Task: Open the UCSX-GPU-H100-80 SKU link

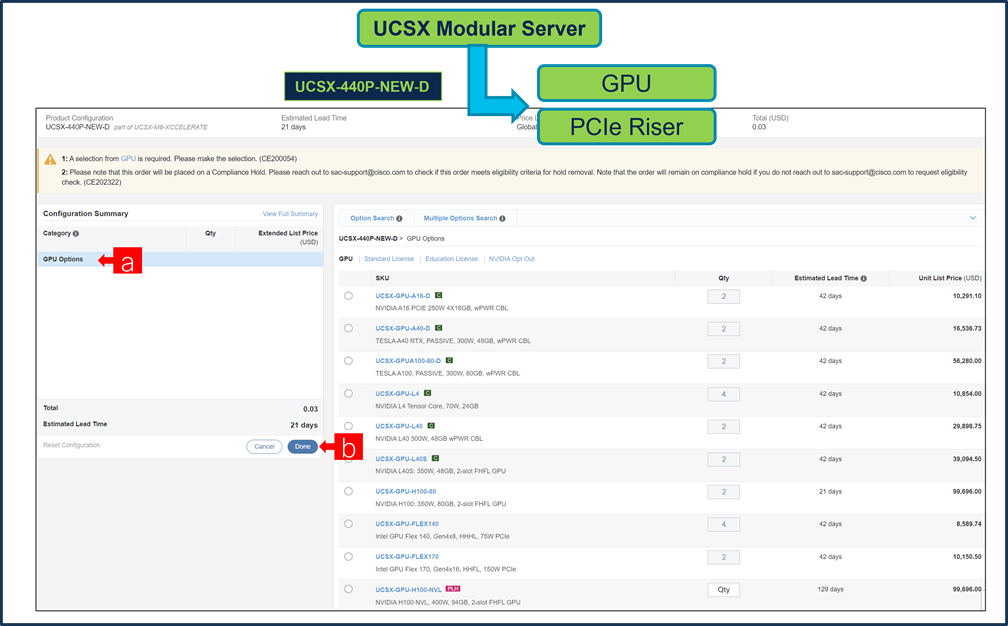Action: (406, 492)
